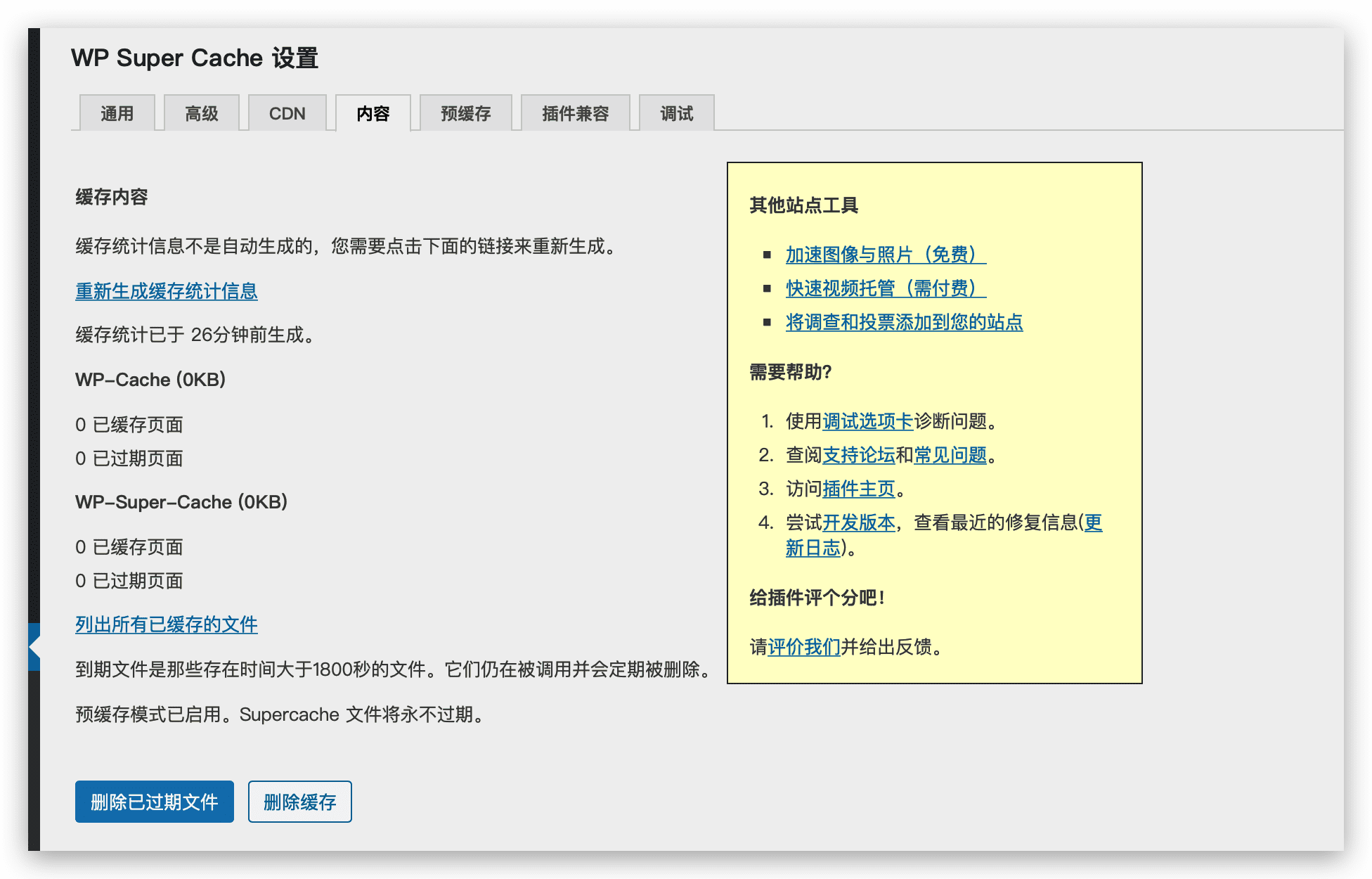Viewport: 1372px width, 879px height.
Task: Click the 给插件评个分吧! heading
Action: point(817,598)
